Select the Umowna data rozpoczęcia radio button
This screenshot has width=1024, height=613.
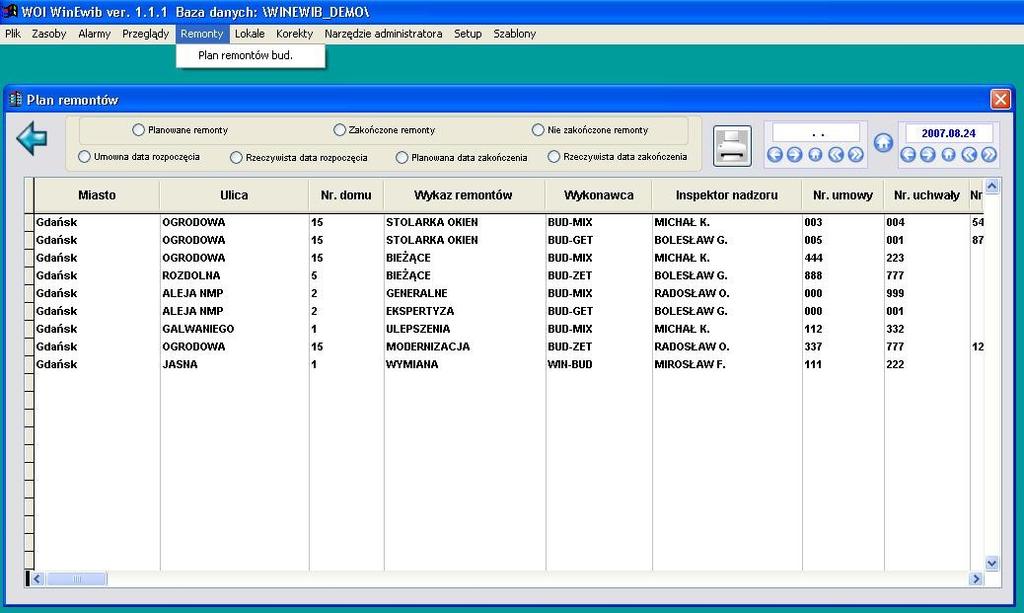point(84,157)
